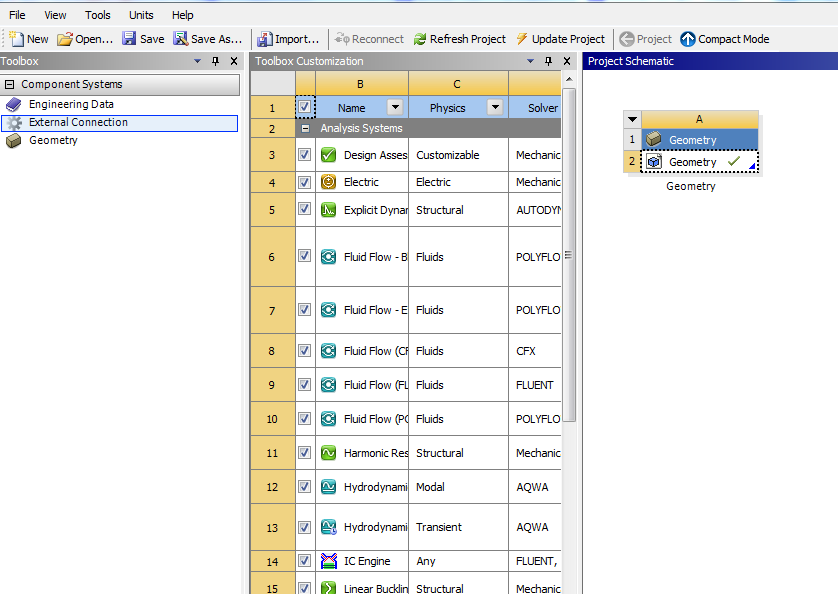The width and height of the screenshot is (838, 594).
Task: Click the Electric system icon
Action: pyautogui.click(x=328, y=182)
